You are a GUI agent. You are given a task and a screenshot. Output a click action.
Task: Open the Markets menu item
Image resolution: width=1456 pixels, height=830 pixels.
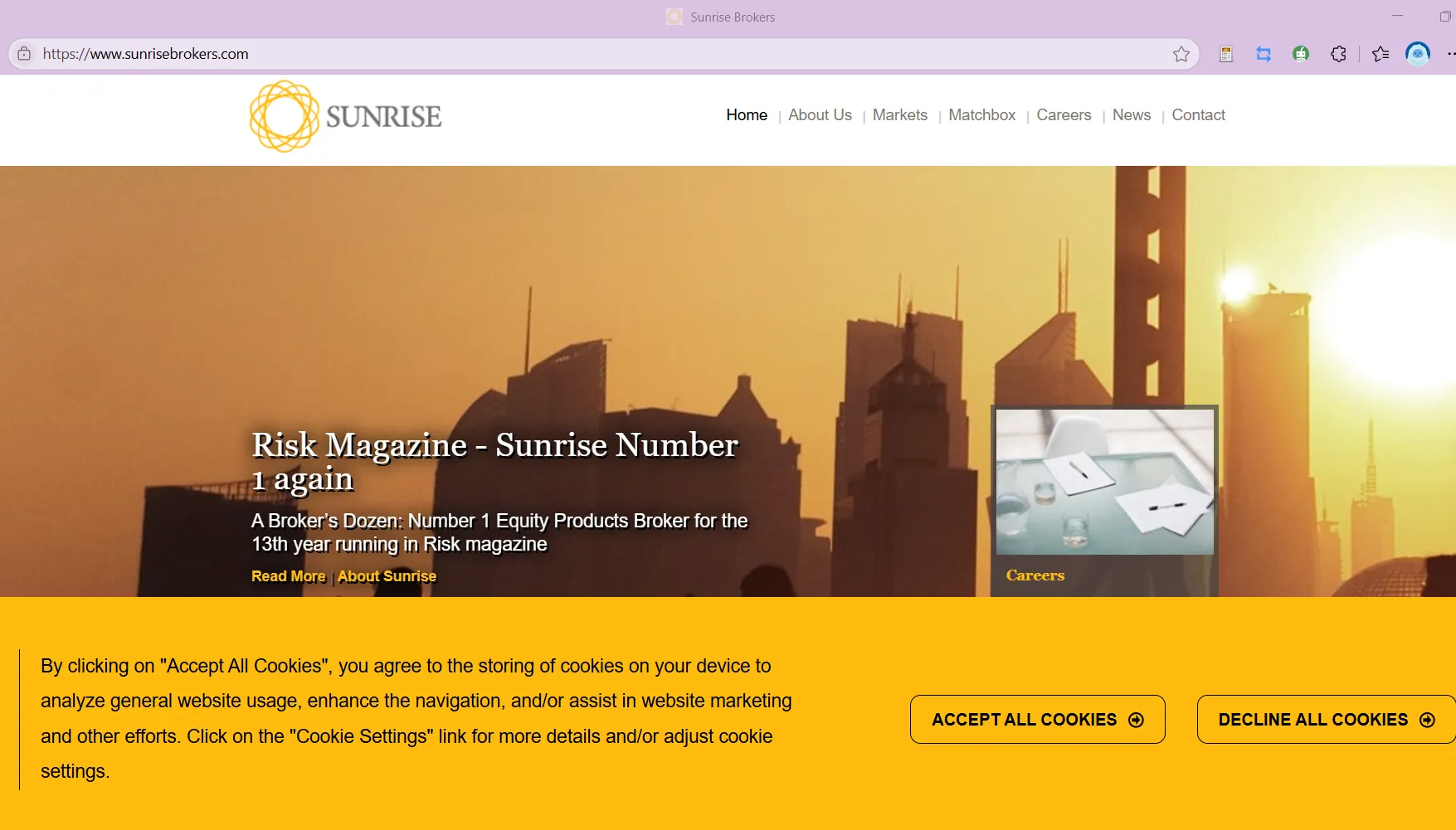coord(899,115)
